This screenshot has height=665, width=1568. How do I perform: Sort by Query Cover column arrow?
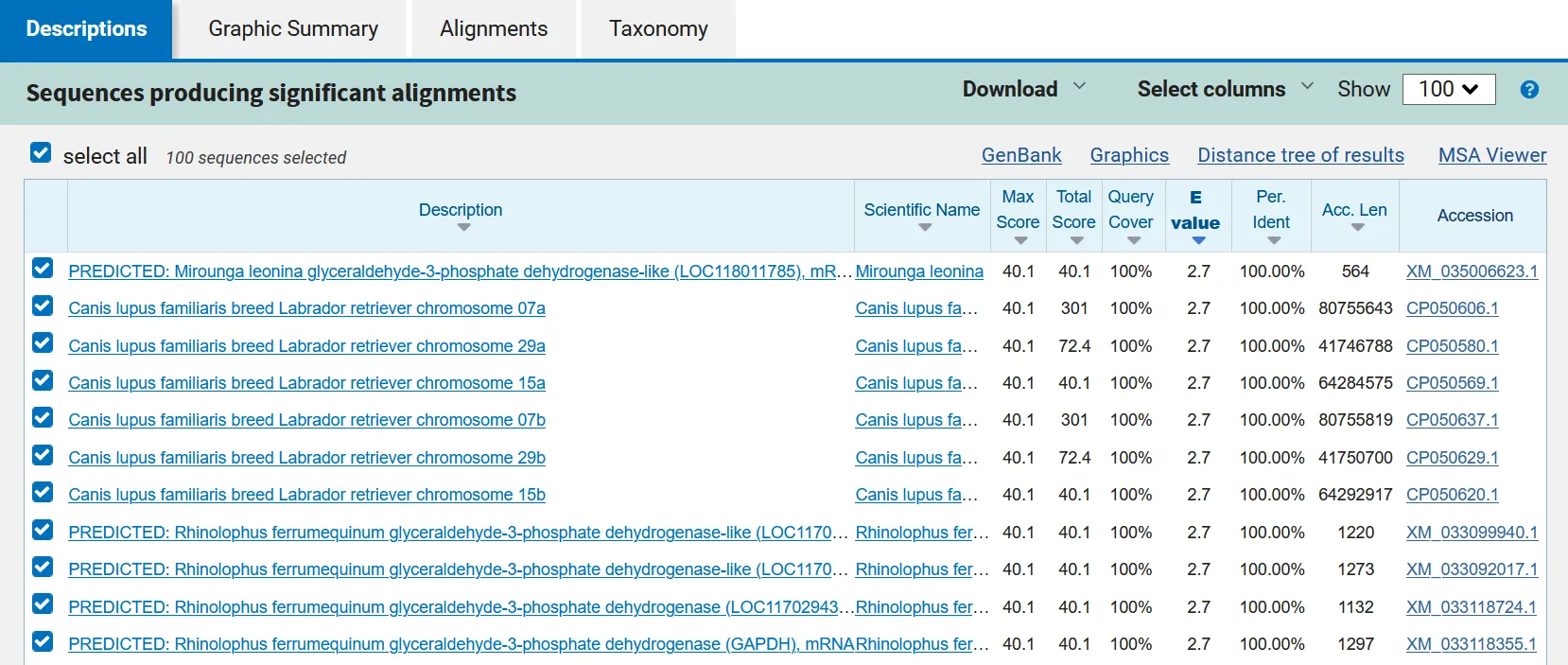coord(1133,240)
